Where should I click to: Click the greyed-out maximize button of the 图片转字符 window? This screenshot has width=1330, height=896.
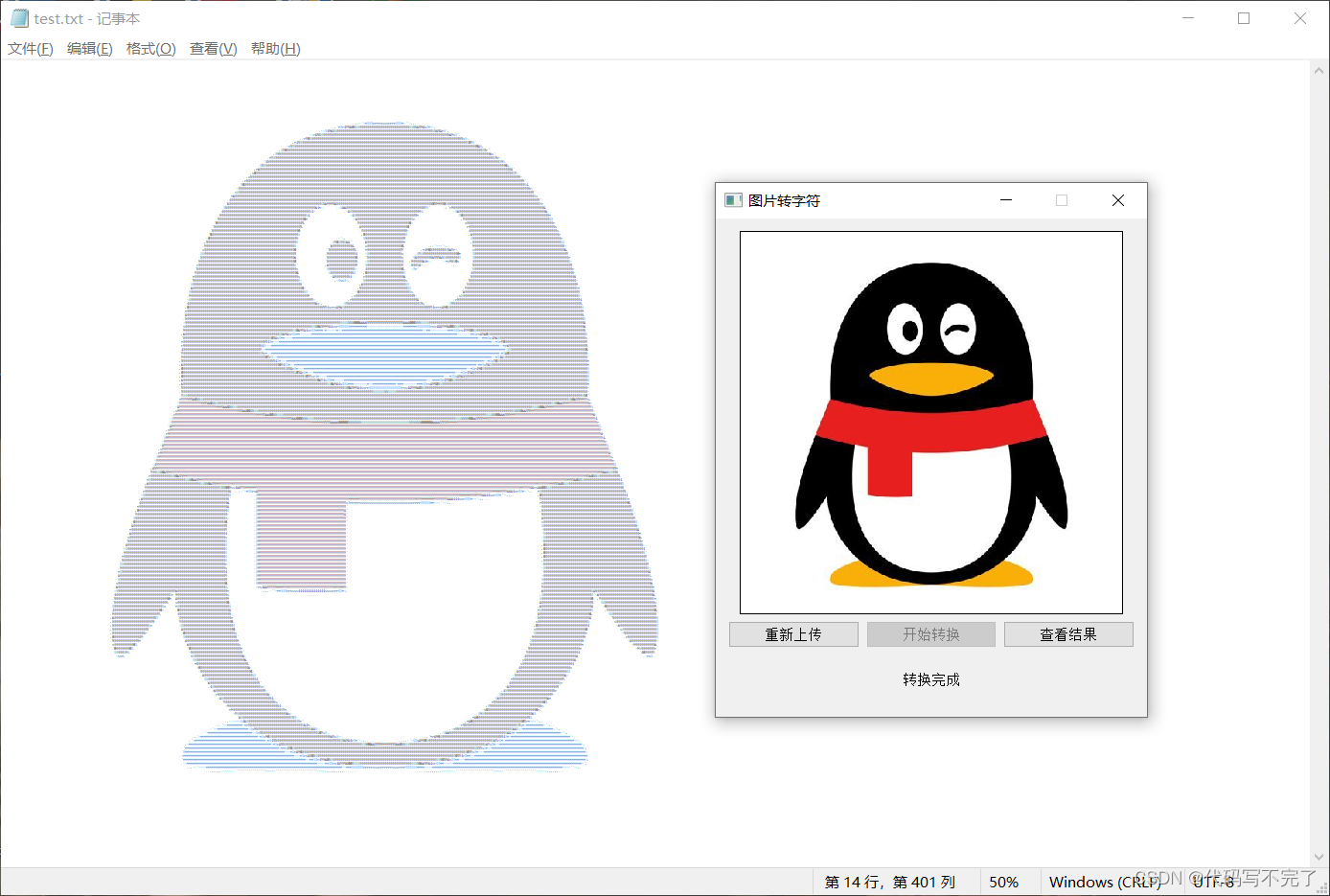click(x=1062, y=200)
